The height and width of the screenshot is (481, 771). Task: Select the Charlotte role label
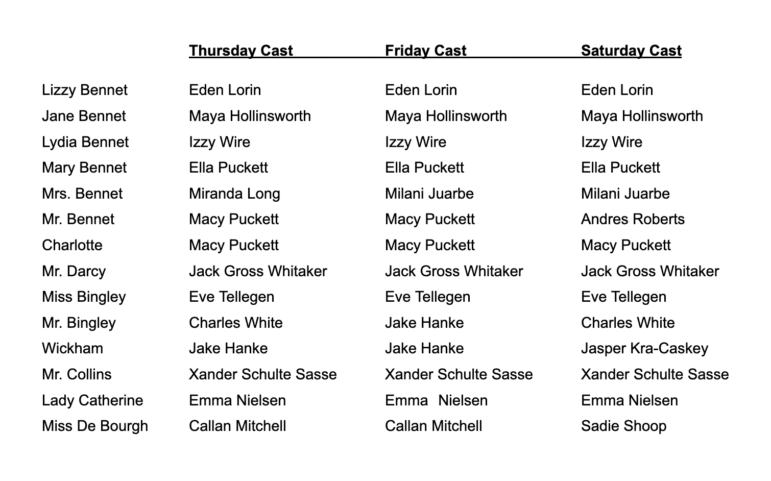[72, 245]
